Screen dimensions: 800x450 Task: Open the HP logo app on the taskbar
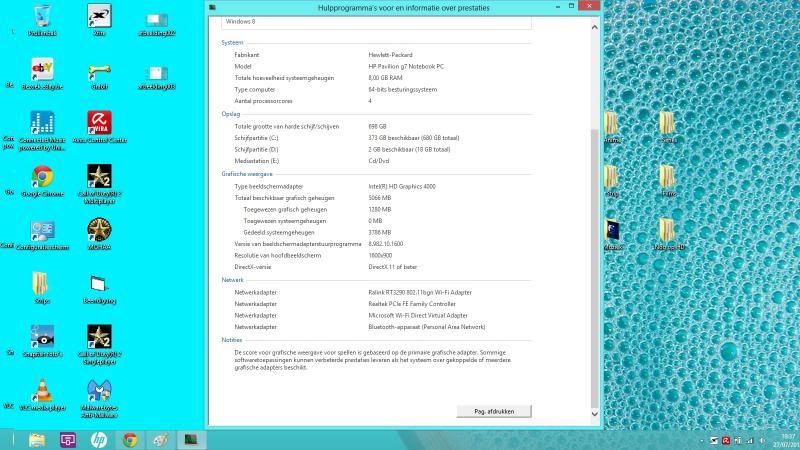click(99, 440)
